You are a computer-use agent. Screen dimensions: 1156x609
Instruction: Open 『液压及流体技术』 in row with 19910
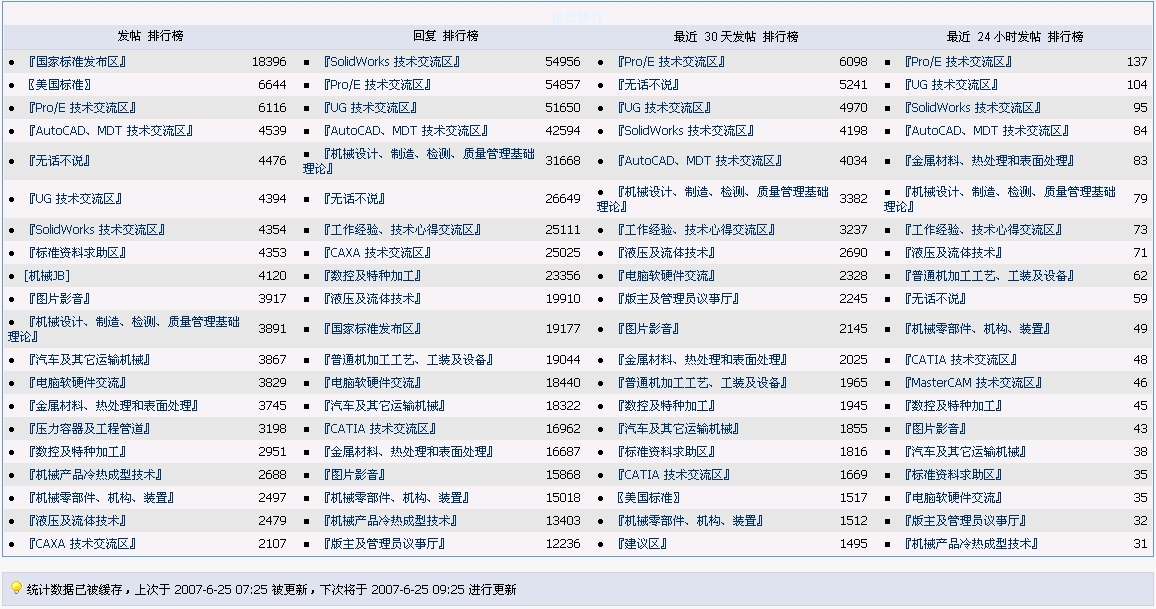tap(372, 299)
